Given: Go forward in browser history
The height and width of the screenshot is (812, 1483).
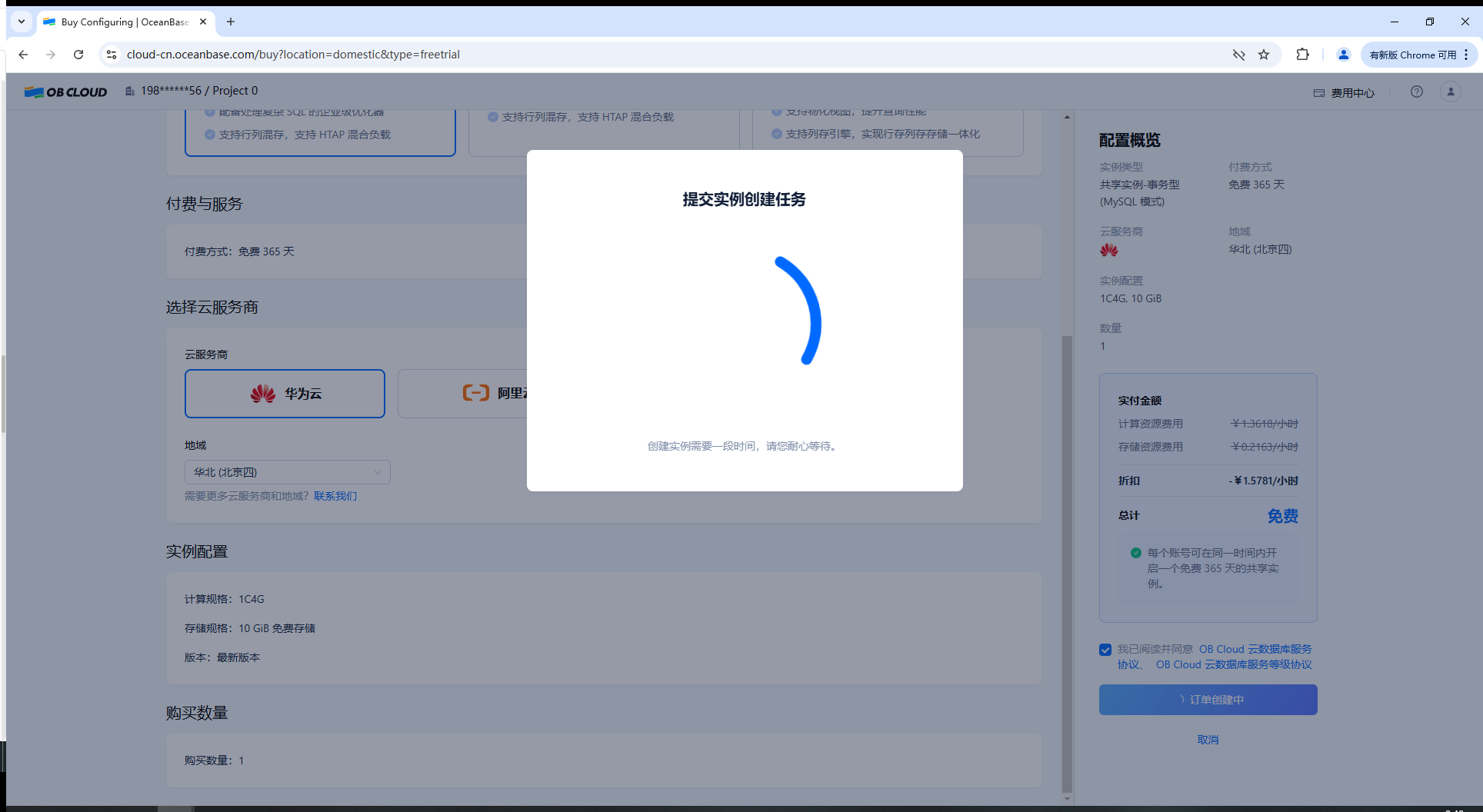Looking at the screenshot, I should [x=51, y=55].
